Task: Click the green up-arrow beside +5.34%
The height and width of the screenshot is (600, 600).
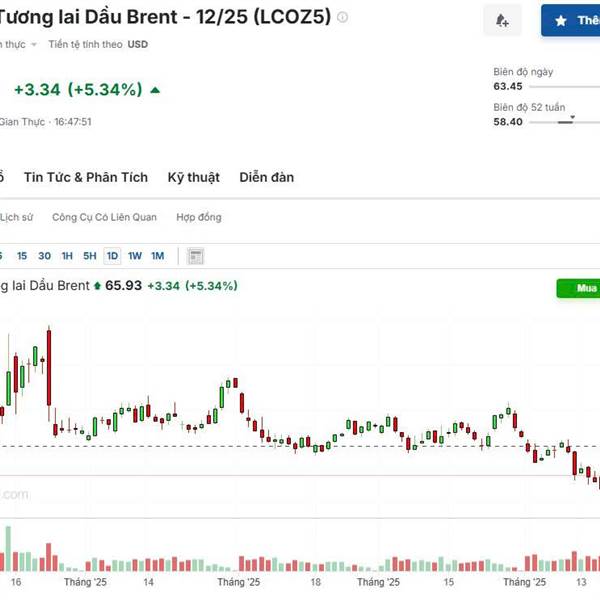Action: 155,90
